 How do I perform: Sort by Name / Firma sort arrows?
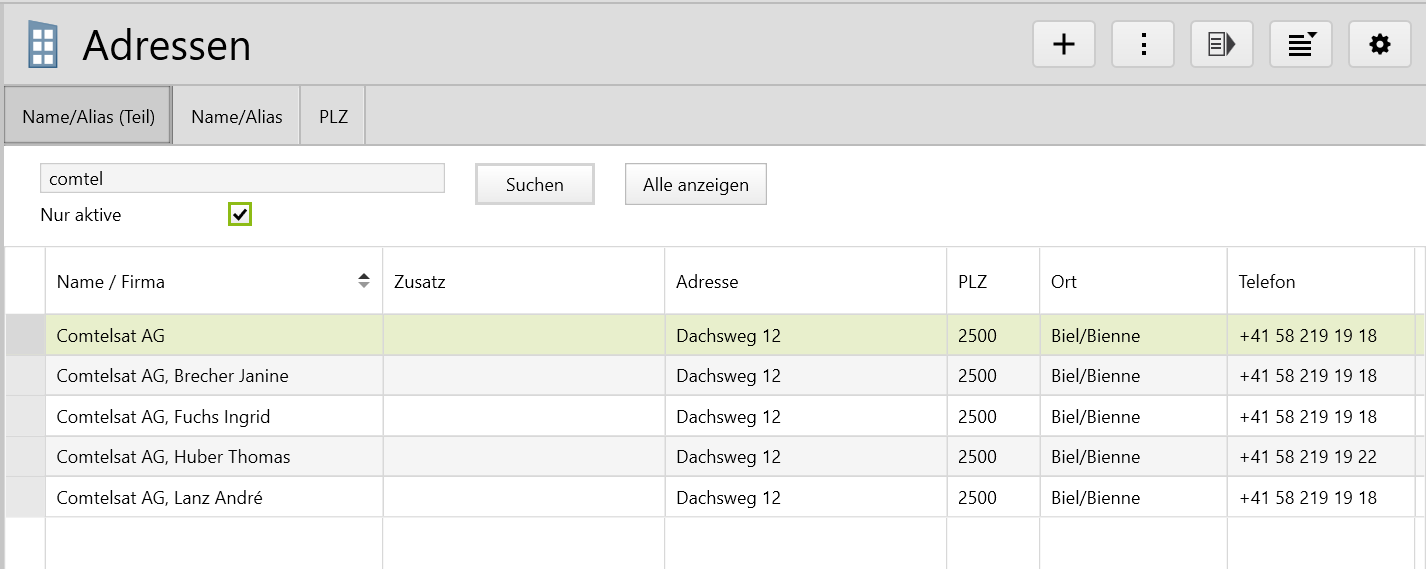pos(364,282)
